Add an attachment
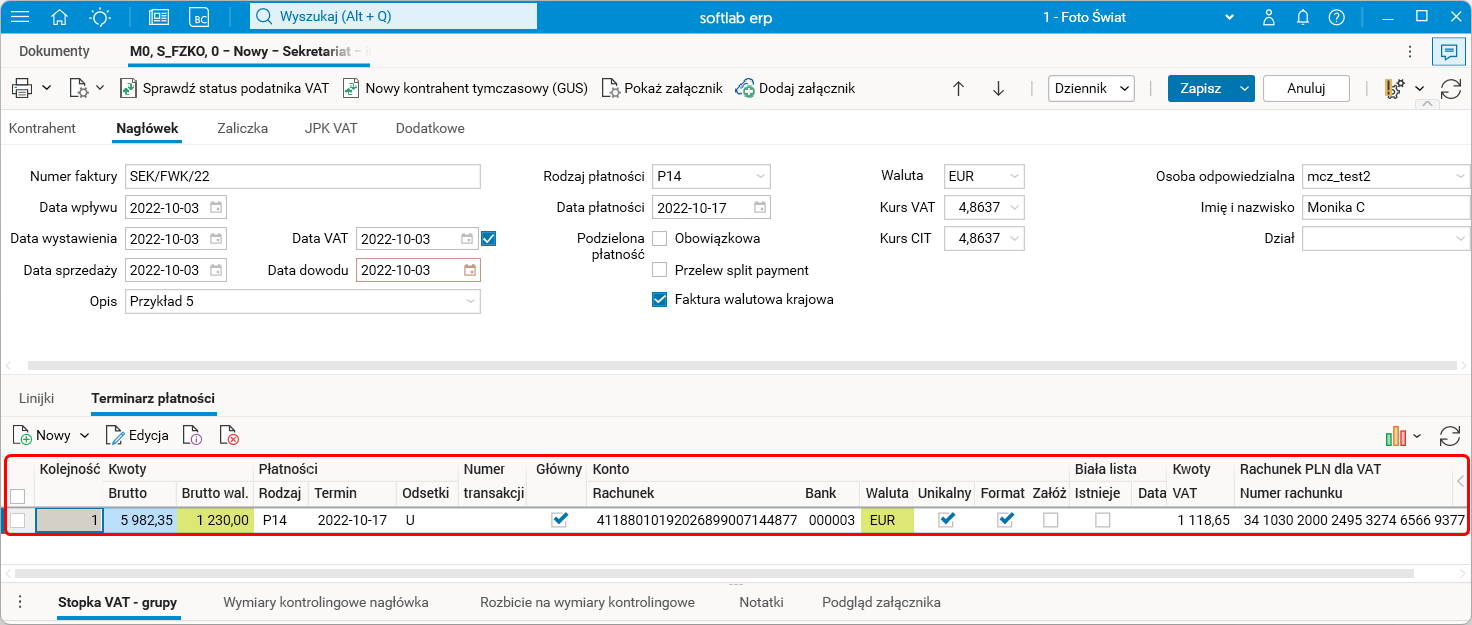The height and width of the screenshot is (625, 1472). click(796, 88)
